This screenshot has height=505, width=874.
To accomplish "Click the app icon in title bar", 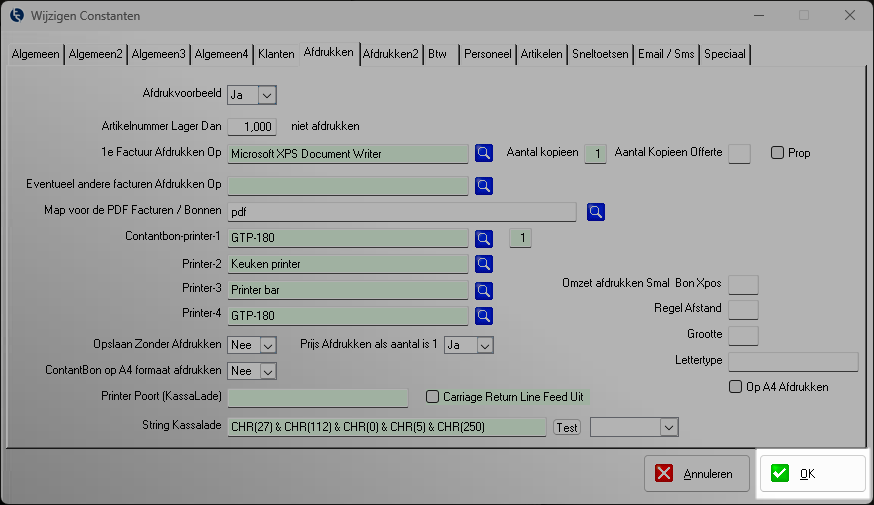I will click(16, 16).
